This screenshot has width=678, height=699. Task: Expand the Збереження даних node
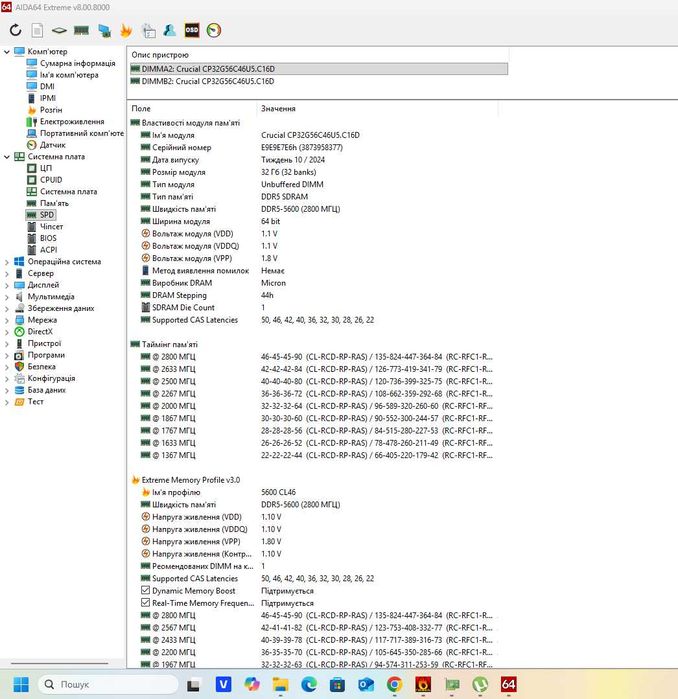click(7, 308)
